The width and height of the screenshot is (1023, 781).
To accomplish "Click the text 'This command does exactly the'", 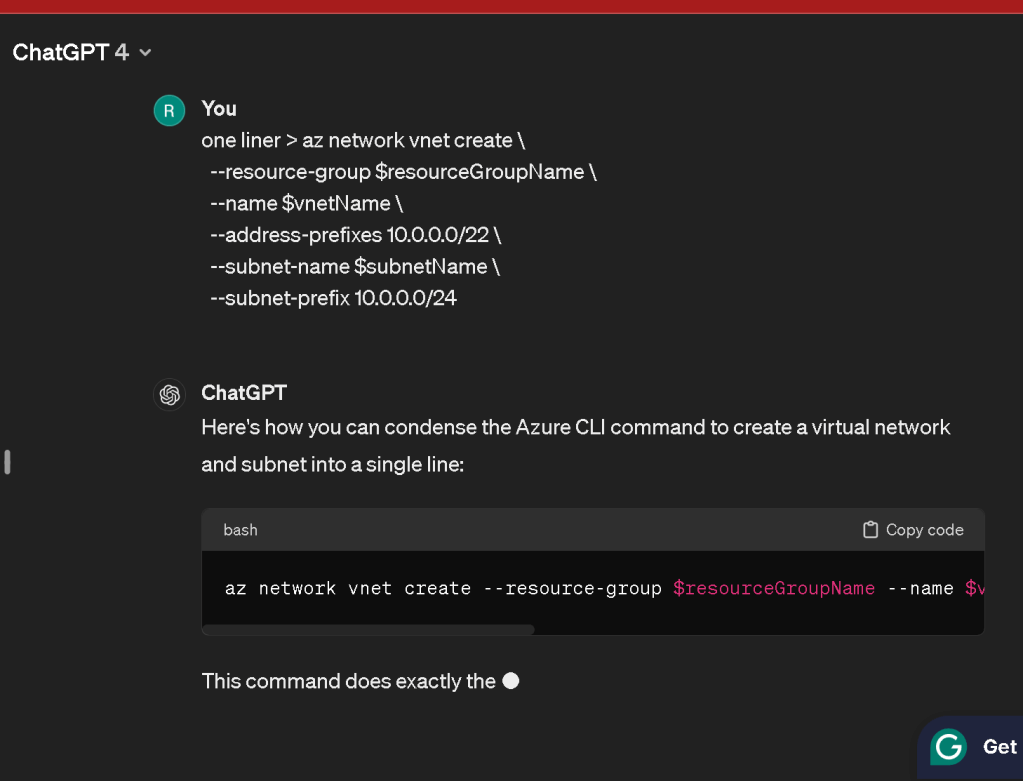I will point(348,681).
